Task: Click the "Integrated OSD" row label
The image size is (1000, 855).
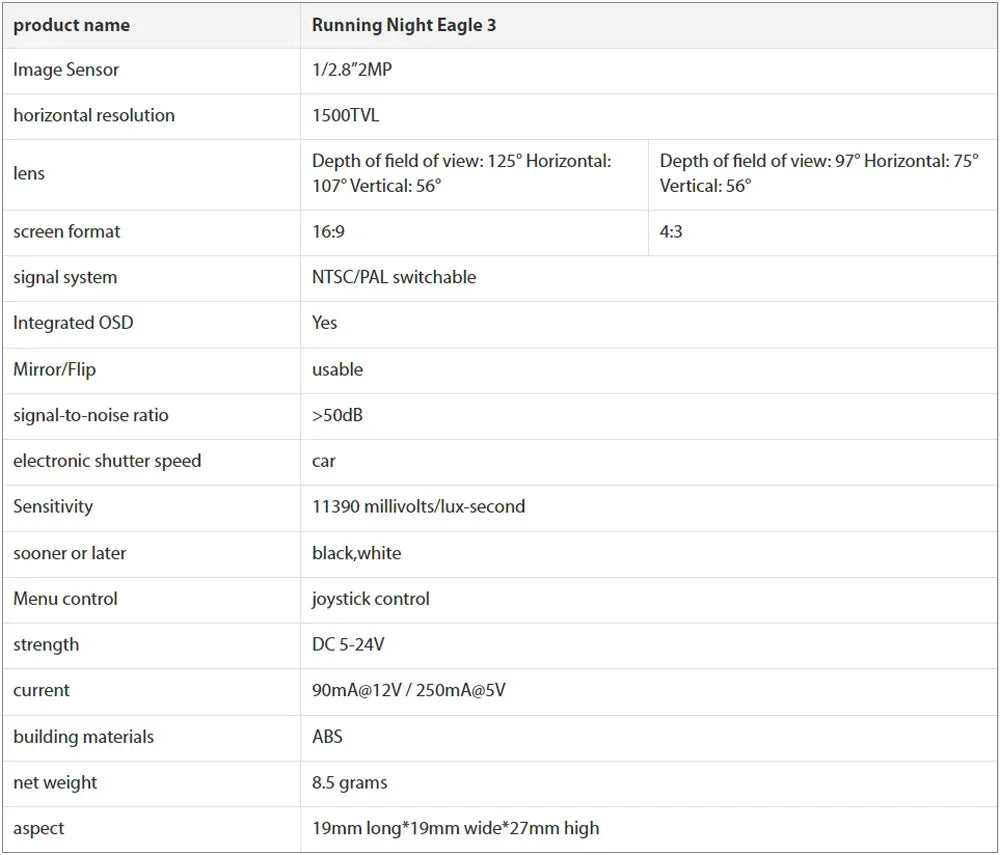Action: pos(73,323)
